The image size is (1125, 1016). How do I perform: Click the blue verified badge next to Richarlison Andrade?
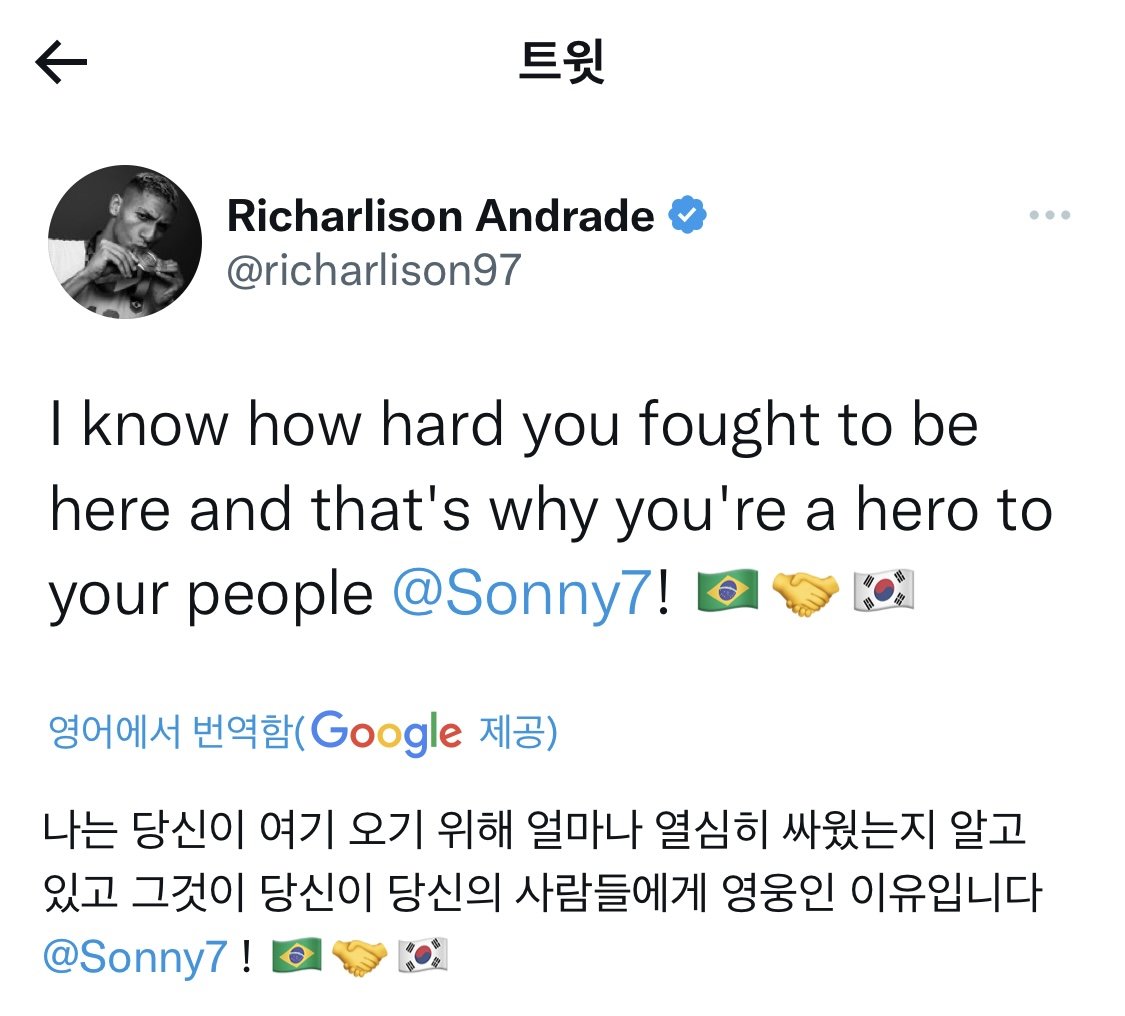tap(689, 214)
